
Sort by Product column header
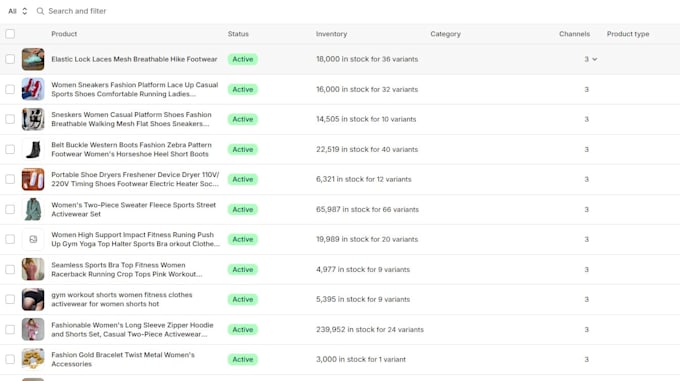pyautogui.click(x=64, y=34)
